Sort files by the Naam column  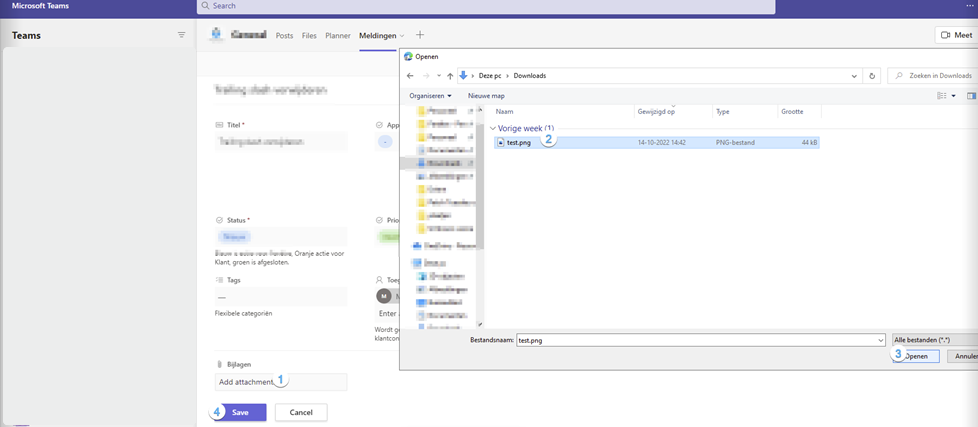pos(505,112)
